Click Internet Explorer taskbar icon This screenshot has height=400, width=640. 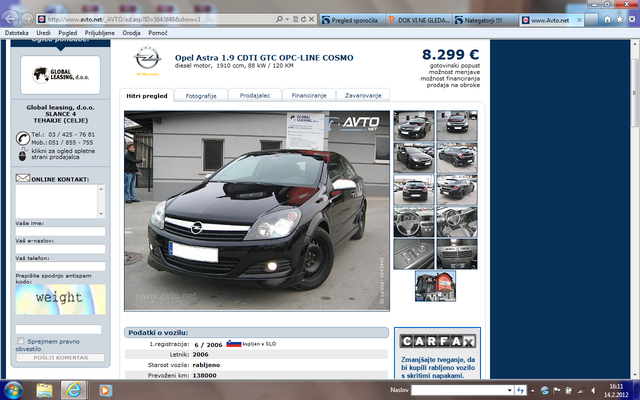tap(73, 390)
